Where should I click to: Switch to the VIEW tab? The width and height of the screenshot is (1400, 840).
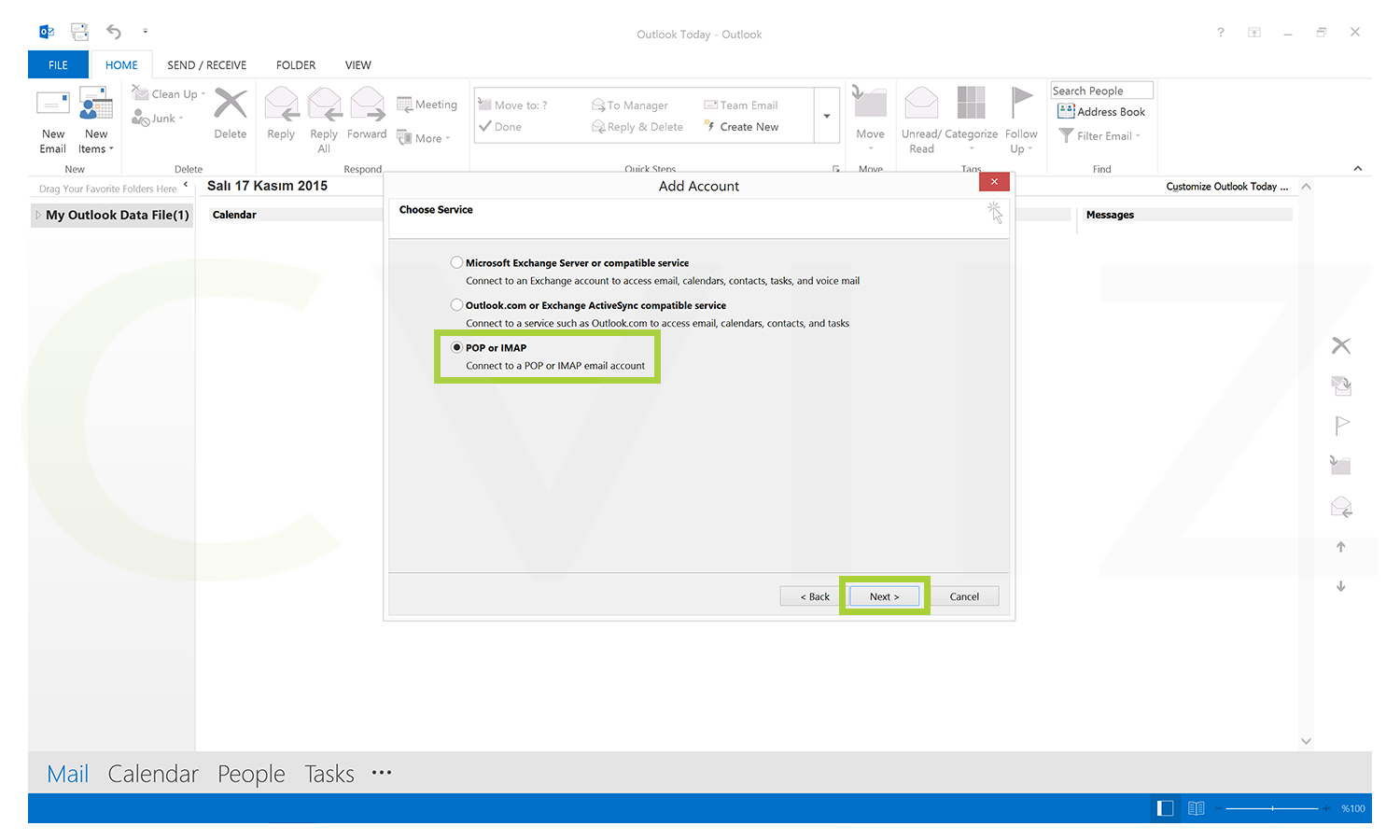click(358, 65)
